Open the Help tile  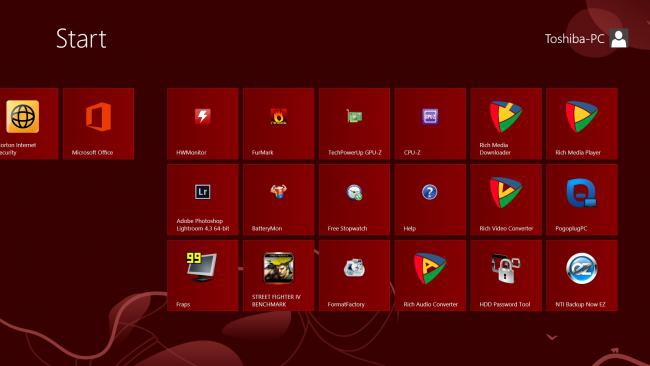[430, 200]
